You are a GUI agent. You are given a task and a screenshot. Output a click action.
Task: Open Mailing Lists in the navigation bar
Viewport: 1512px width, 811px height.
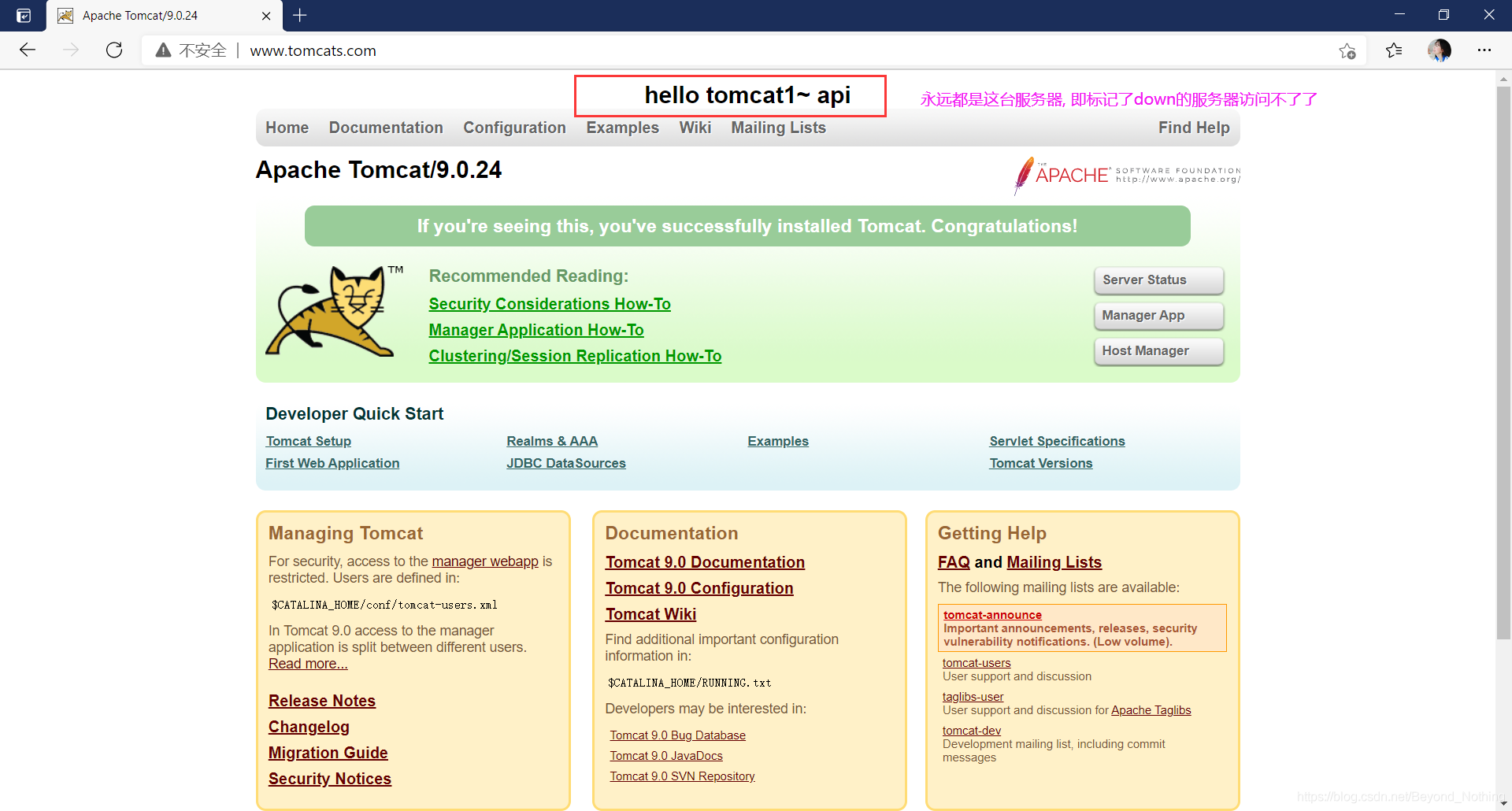(778, 128)
